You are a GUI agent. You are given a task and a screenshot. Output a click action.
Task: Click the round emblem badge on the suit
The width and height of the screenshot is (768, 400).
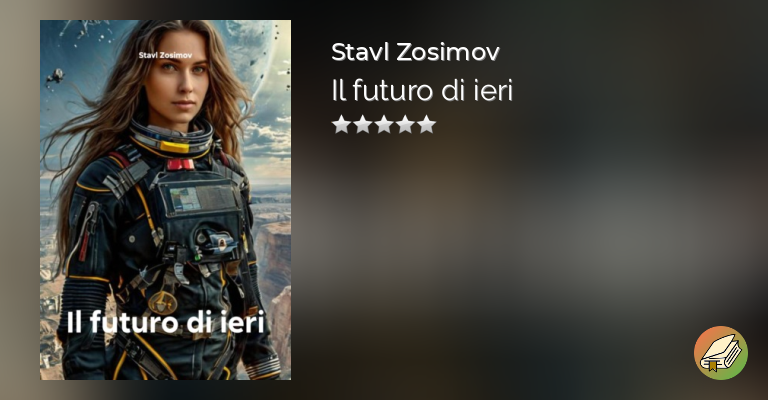(x=162, y=302)
